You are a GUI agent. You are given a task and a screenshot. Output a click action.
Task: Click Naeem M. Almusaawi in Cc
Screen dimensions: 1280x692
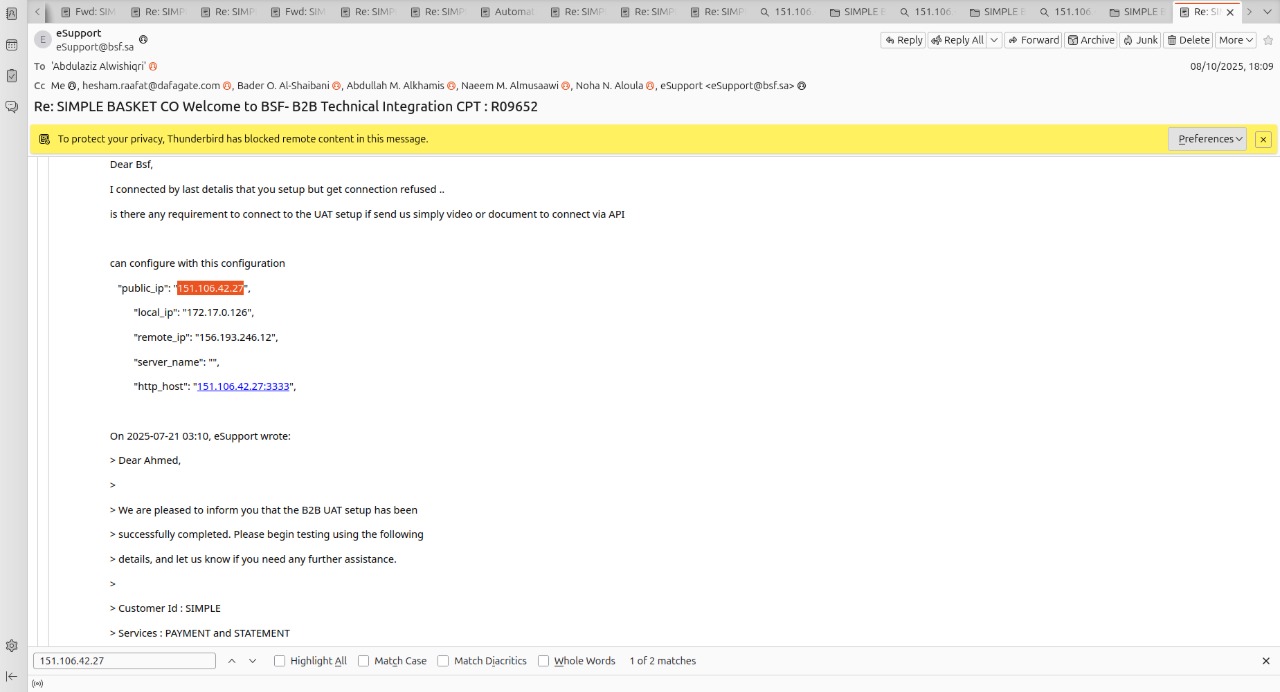coord(509,86)
